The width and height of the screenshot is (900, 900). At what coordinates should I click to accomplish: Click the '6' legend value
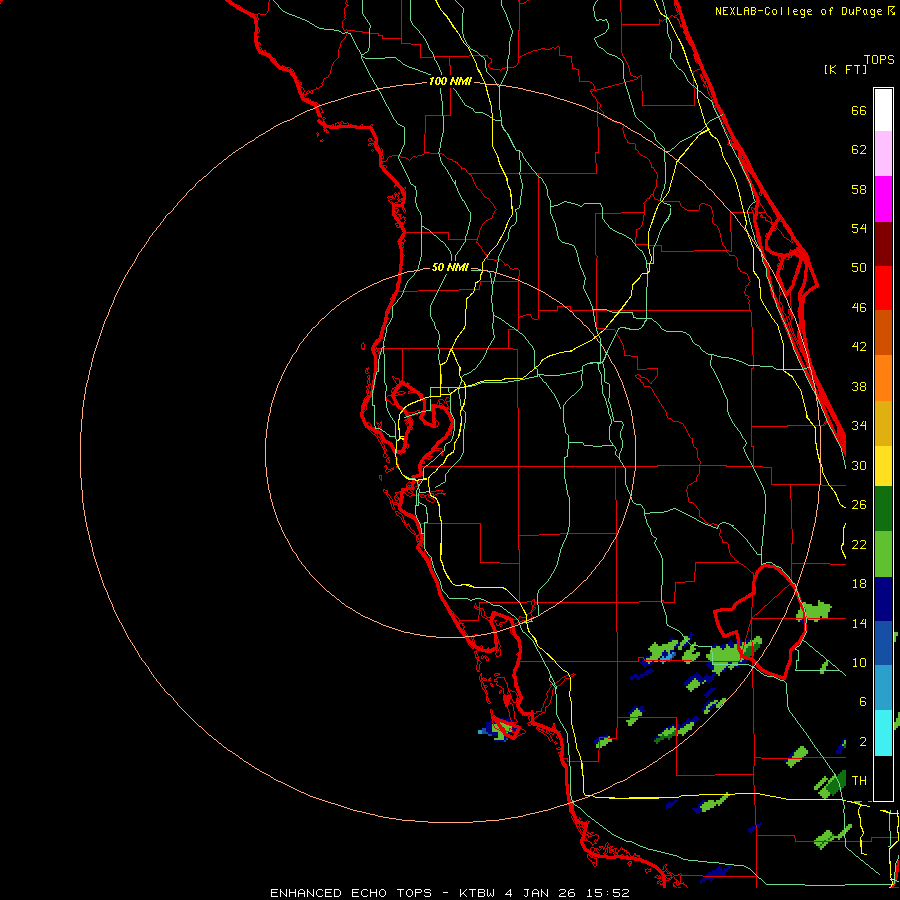pyautogui.click(x=862, y=701)
